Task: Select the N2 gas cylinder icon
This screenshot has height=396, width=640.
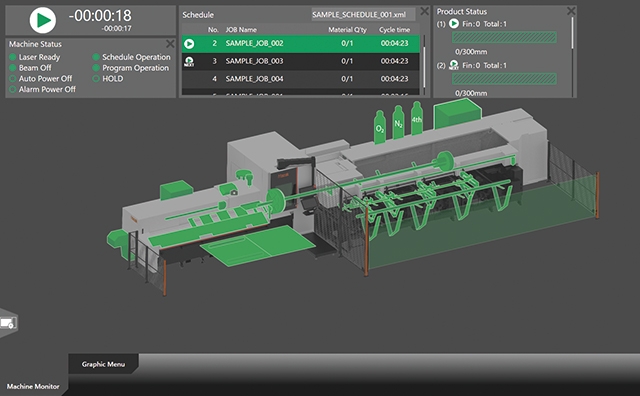Action: 398,122
